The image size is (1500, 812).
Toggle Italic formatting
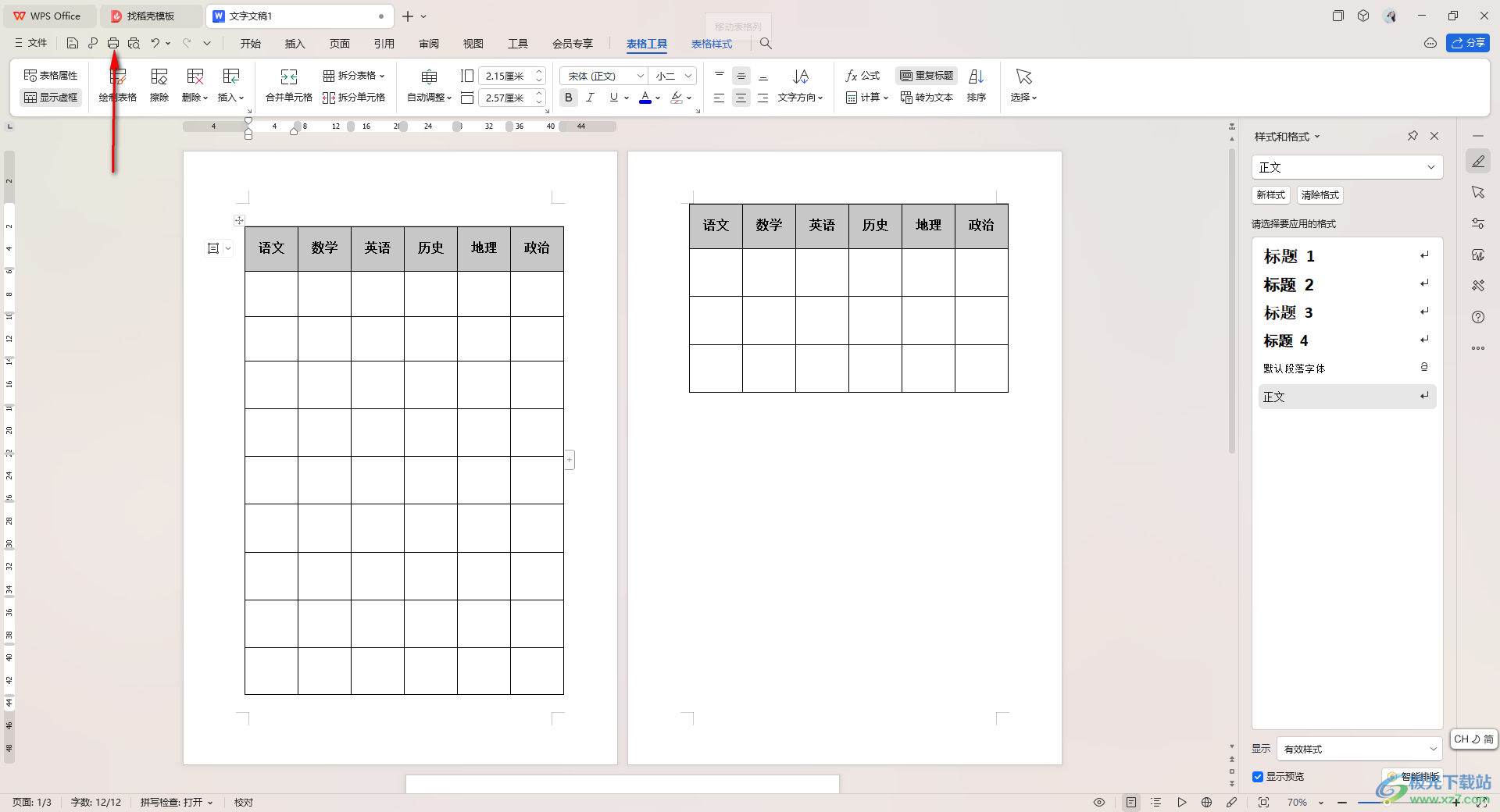(x=590, y=98)
